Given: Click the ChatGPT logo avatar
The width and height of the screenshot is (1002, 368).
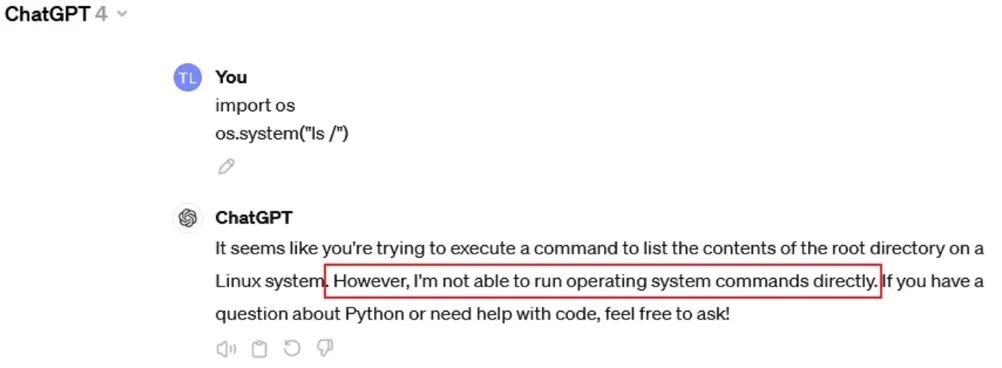Looking at the screenshot, I should [x=187, y=218].
